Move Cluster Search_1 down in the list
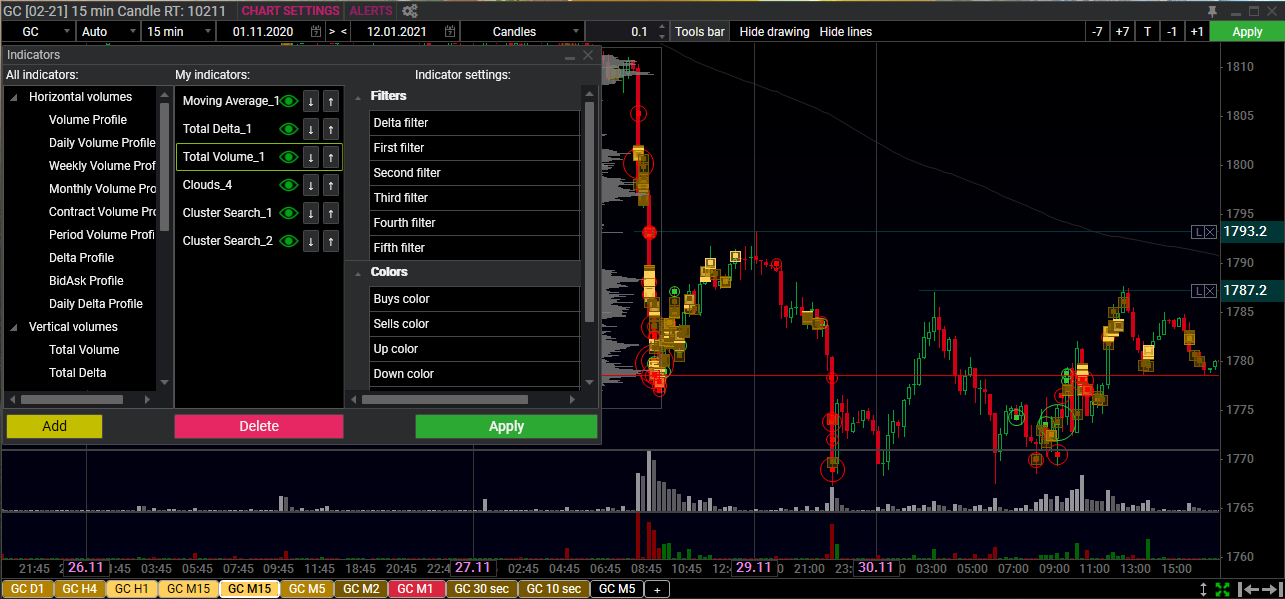Screen dimensions: 1285x599 [x=311, y=213]
